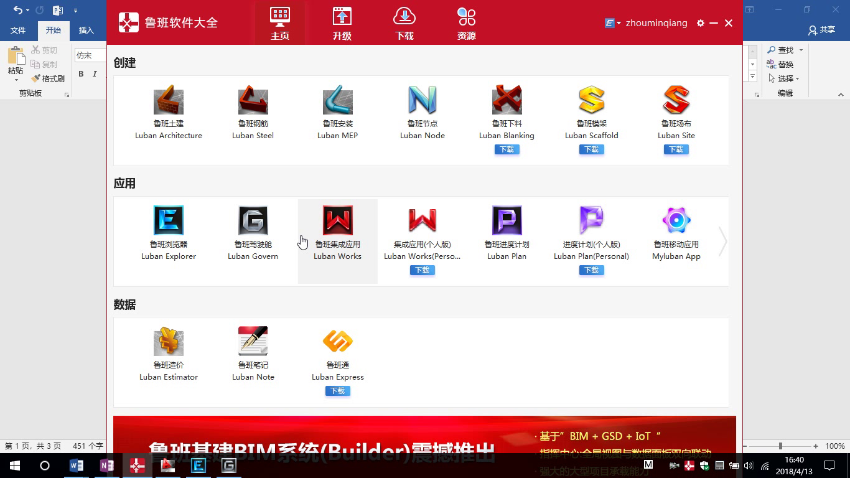Open the BIM Builder promotional banner
Screen dimensions: 850x478
coord(424,435)
